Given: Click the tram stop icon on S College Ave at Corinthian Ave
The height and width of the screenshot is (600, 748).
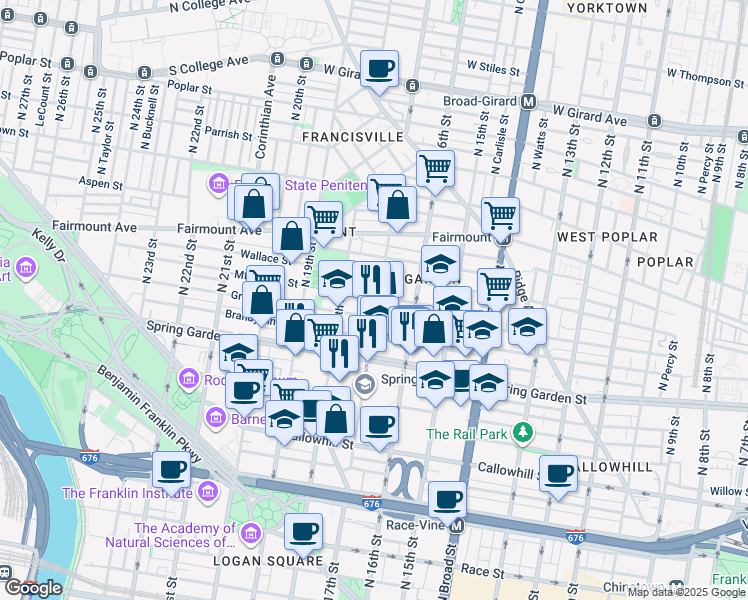Looking at the screenshot, I should point(277,59).
